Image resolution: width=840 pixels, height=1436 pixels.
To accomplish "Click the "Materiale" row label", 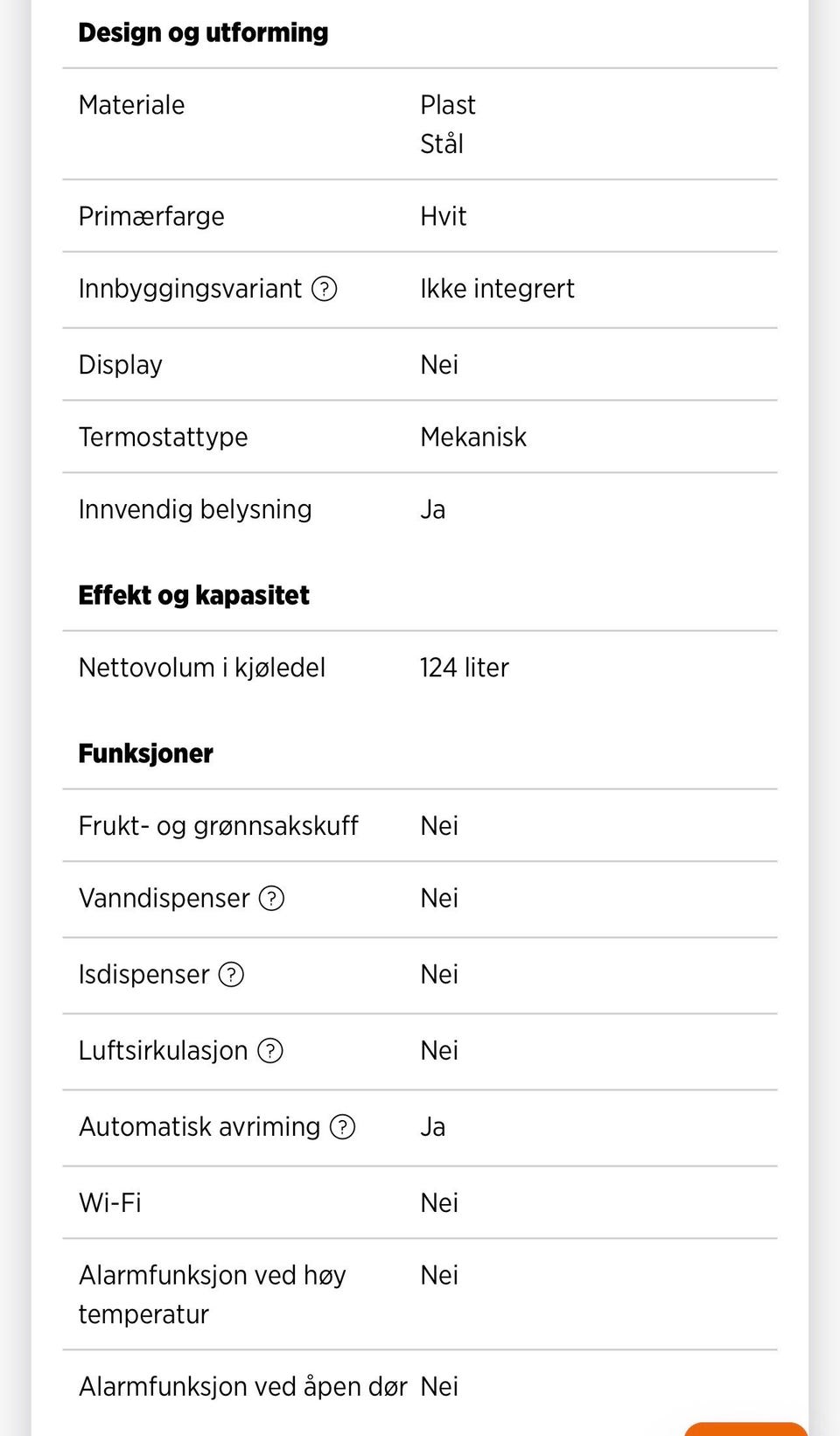I will (131, 105).
